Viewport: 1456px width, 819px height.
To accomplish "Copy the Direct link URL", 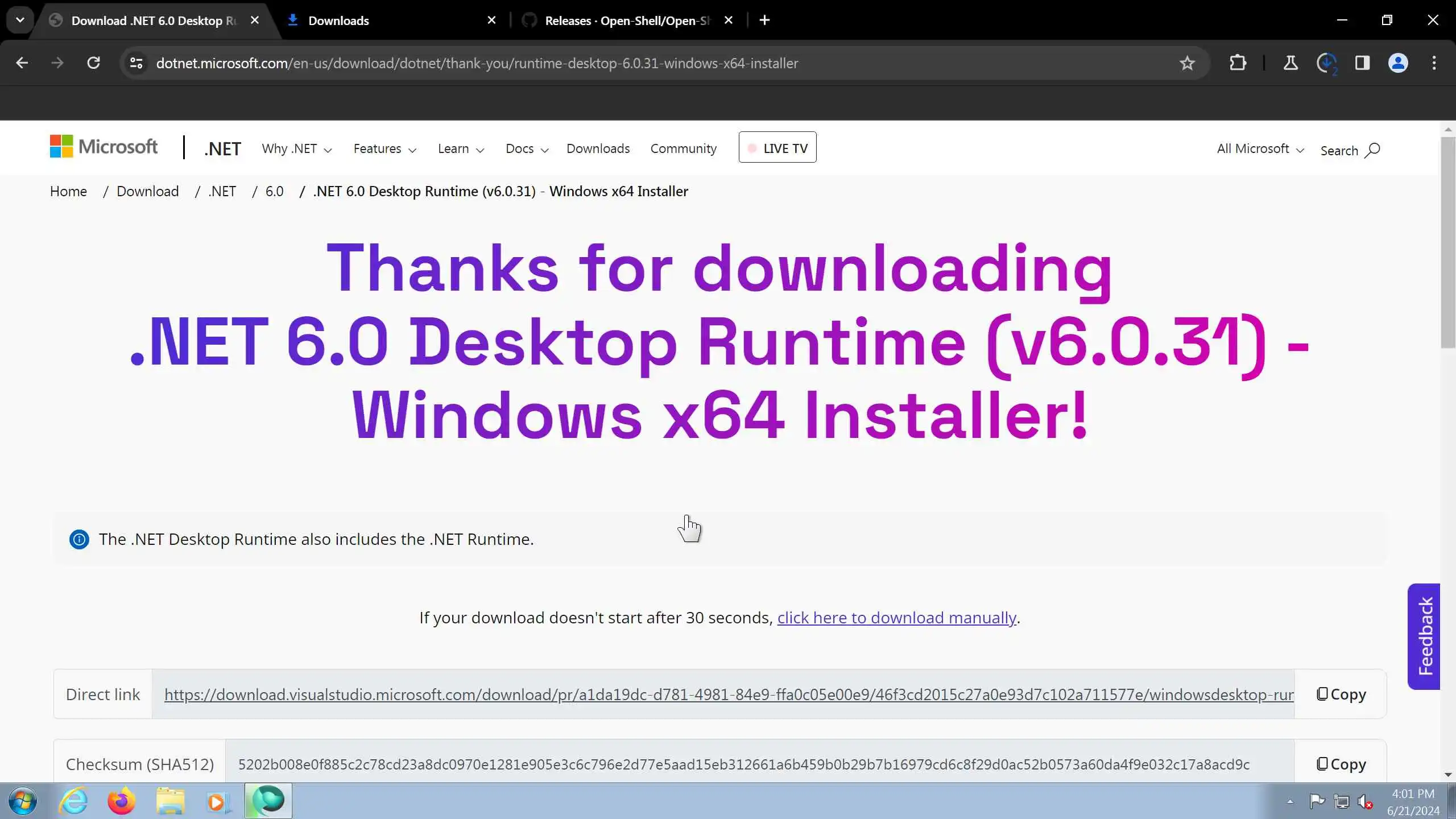I will pyautogui.click(x=1341, y=694).
